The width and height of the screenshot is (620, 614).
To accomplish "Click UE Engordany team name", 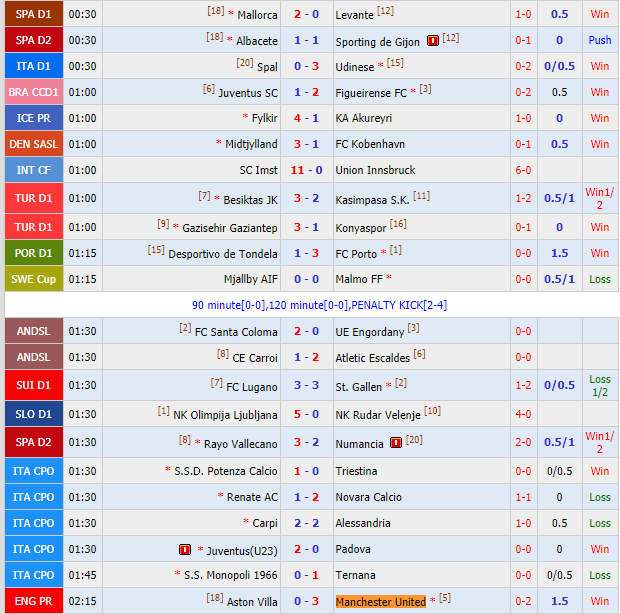I will point(370,333).
